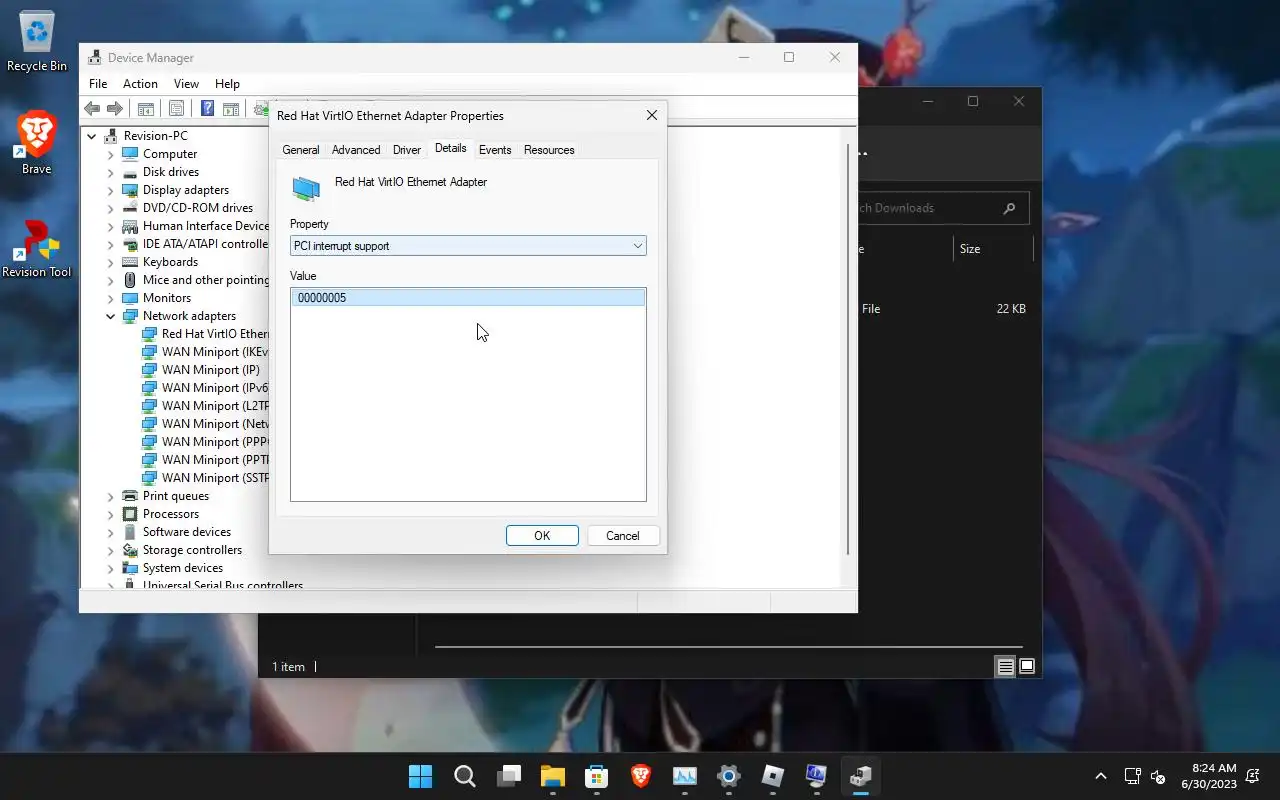Switch to the Resources tab
The width and height of the screenshot is (1280, 800).
pos(549,150)
